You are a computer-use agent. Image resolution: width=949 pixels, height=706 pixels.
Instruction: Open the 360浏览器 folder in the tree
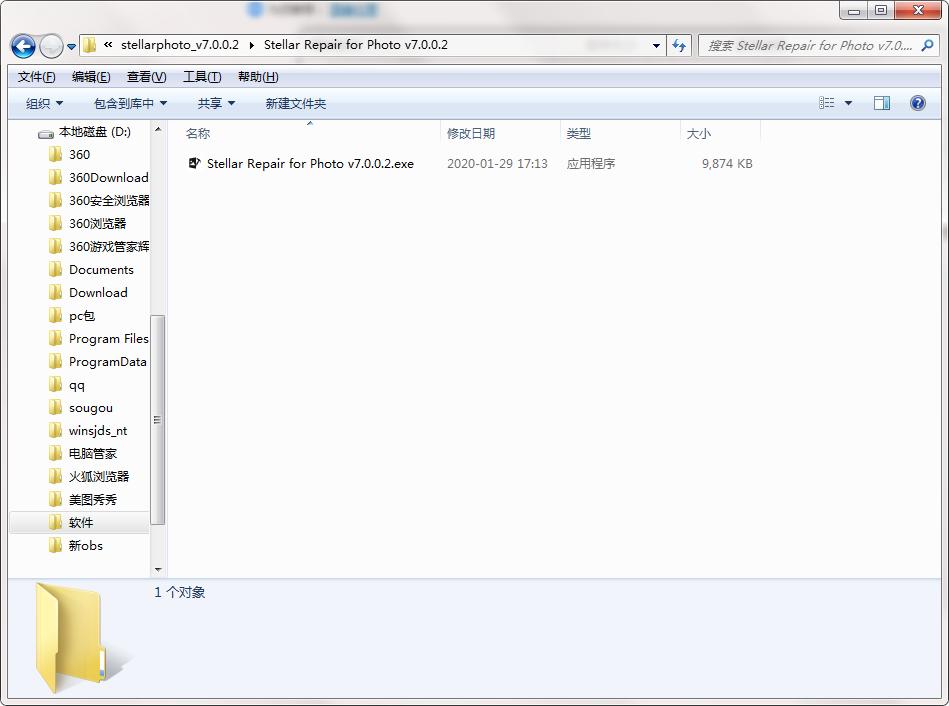point(87,223)
